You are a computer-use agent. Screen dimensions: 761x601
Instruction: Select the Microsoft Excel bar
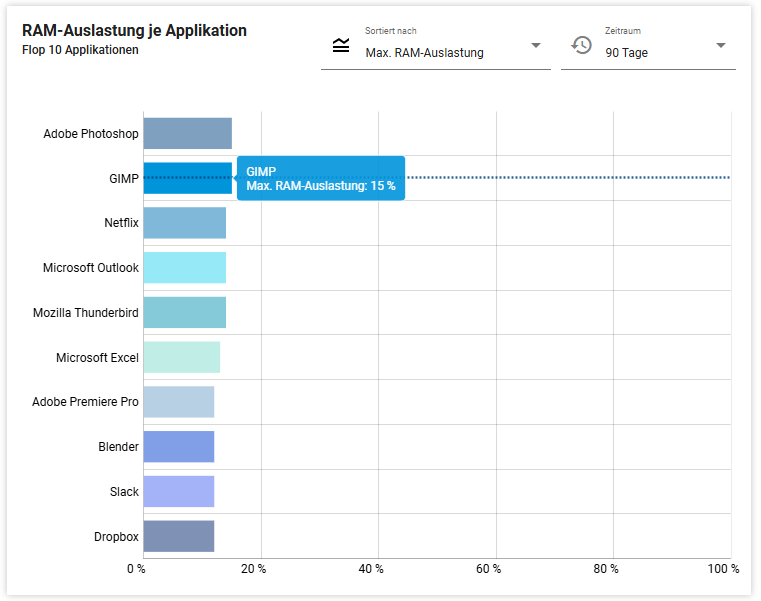pyautogui.click(x=181, y=357)
